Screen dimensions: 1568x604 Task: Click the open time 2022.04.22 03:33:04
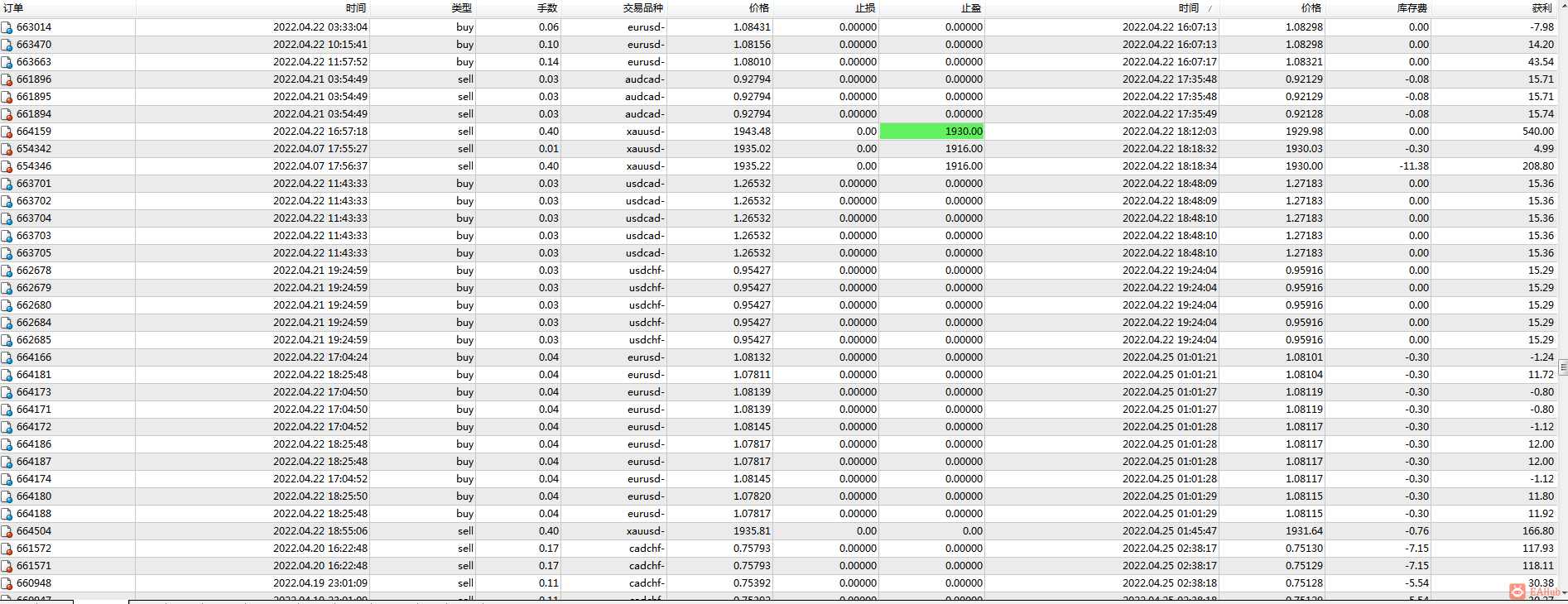point(320,27)
